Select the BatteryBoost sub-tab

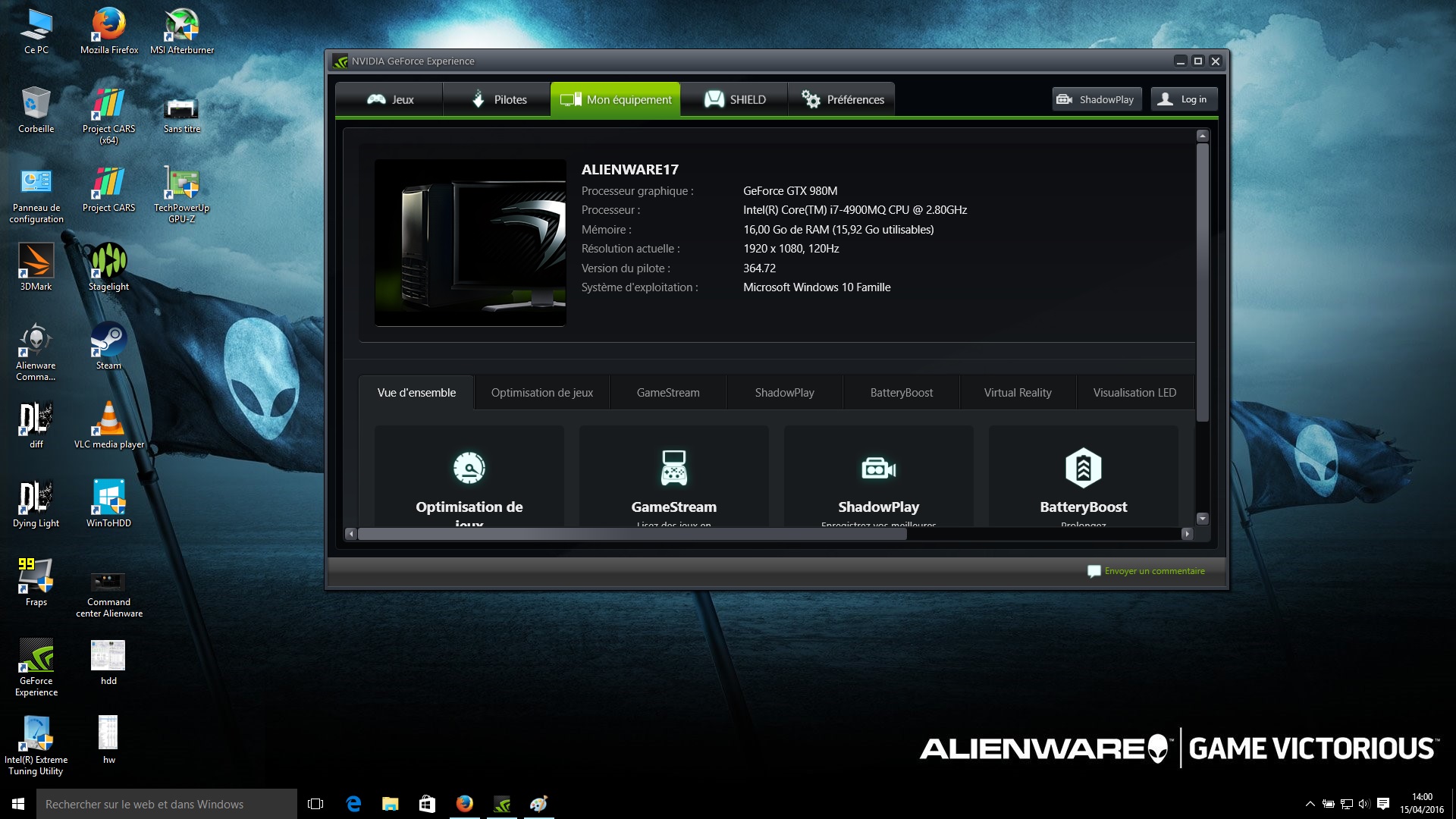(x=901, y=393)
